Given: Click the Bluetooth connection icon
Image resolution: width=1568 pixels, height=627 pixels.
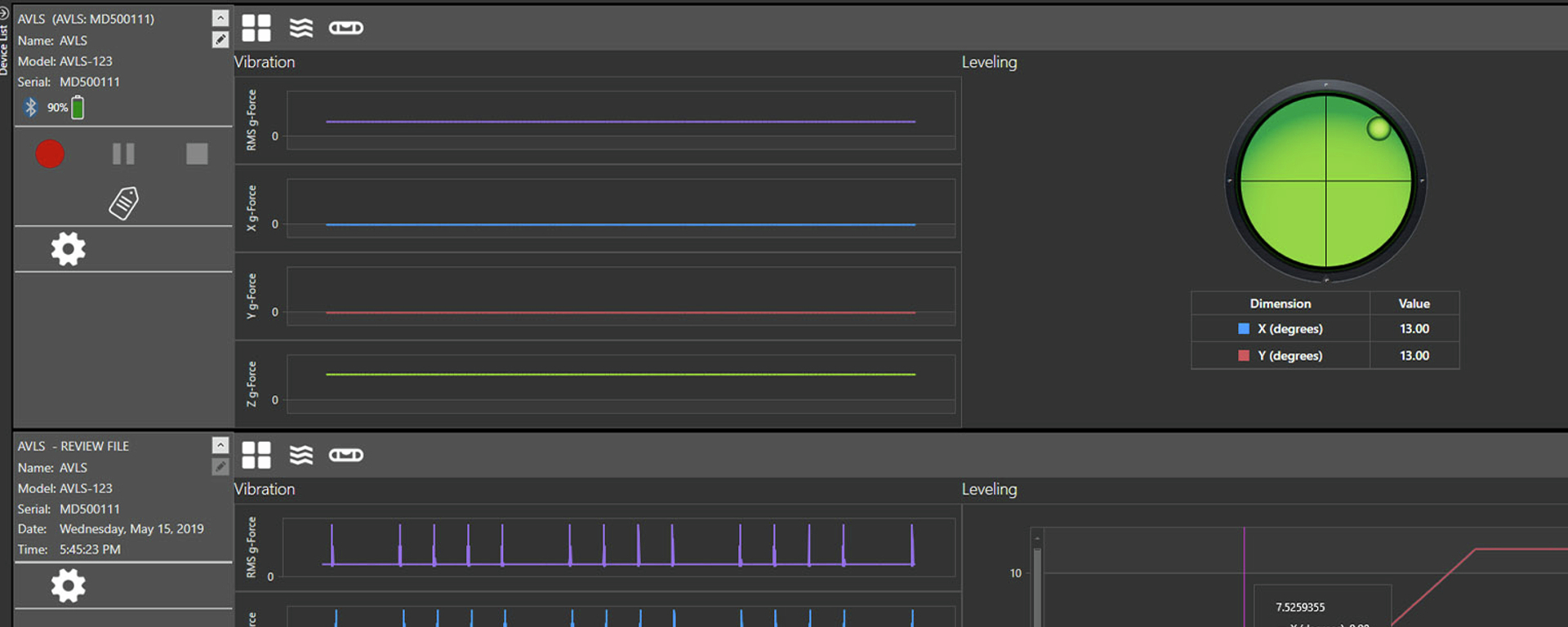Looking at the screenshot, I should click(x=31, y=107).
